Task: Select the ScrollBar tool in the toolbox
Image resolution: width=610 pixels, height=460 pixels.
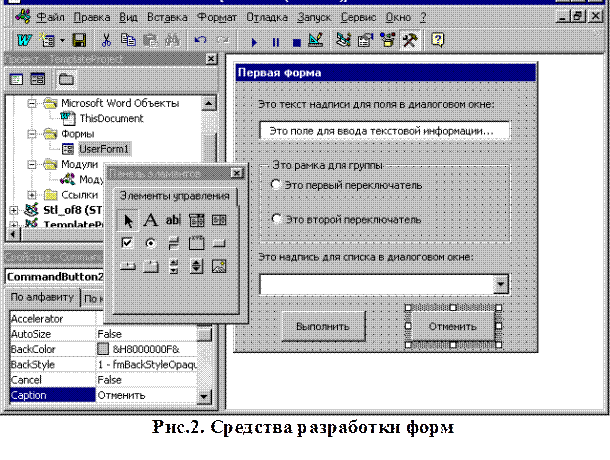Action: click(x=174, y=267)
